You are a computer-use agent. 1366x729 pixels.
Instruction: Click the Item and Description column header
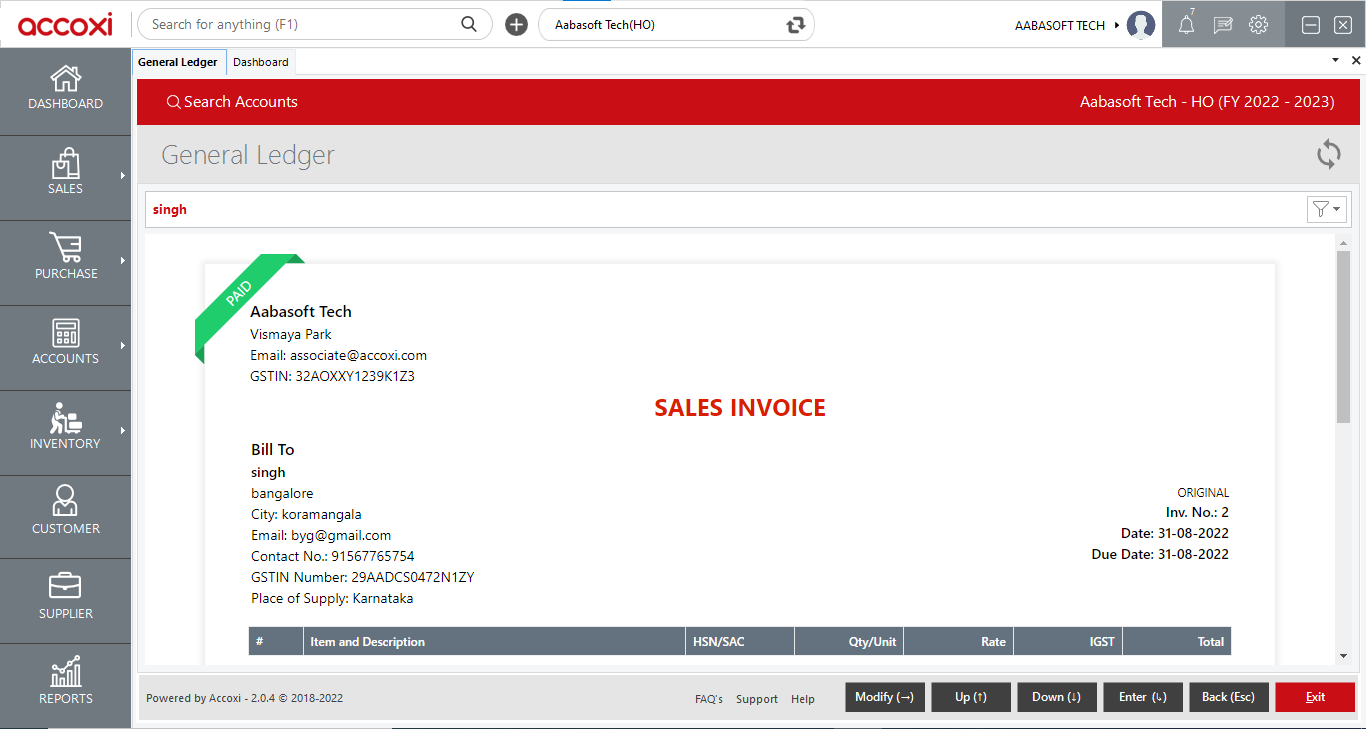[496, 641]
